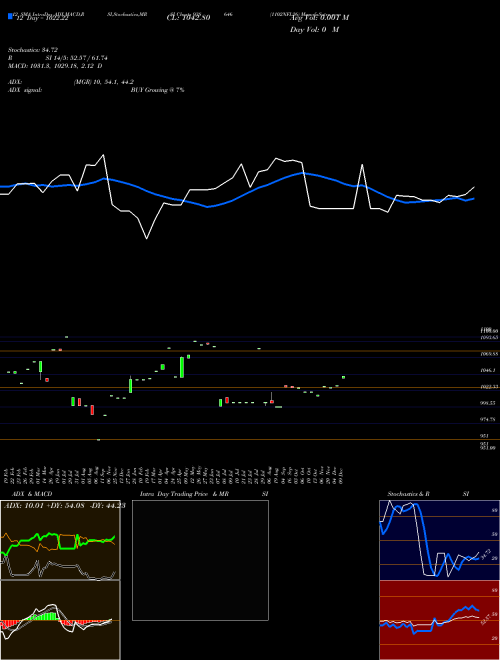Select the '(MGR) 10, 54.1, 44.2' values
This screenshot has height=660, width=500.
point(104,82)
